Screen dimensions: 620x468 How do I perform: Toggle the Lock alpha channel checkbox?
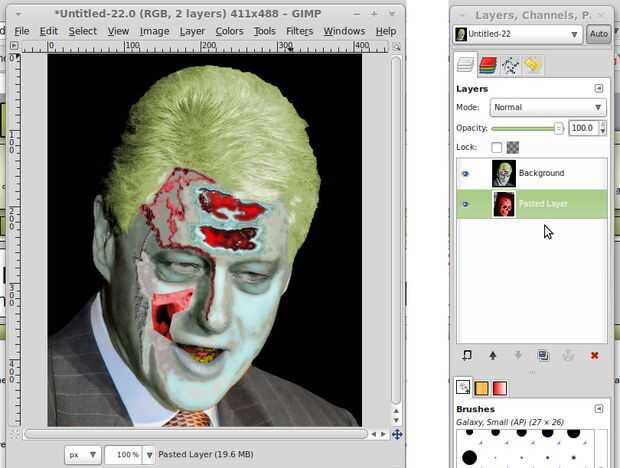[513, 147]
